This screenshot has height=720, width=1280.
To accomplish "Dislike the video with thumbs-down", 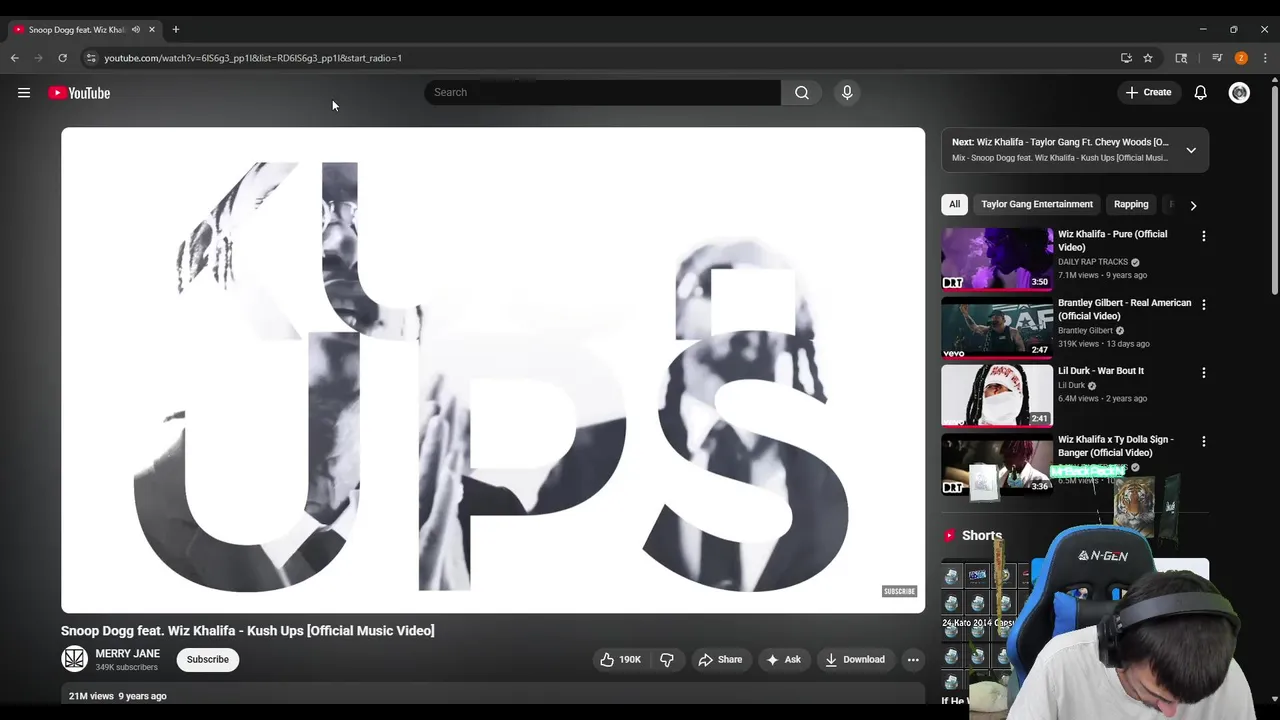I will (x=667, y=660).
